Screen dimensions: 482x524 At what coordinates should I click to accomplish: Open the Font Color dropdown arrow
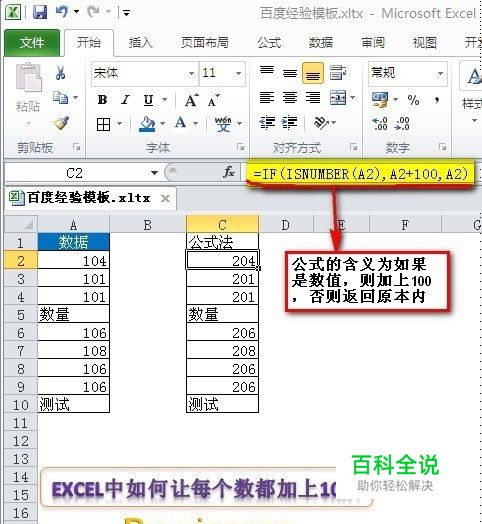[x=195, y=124]
